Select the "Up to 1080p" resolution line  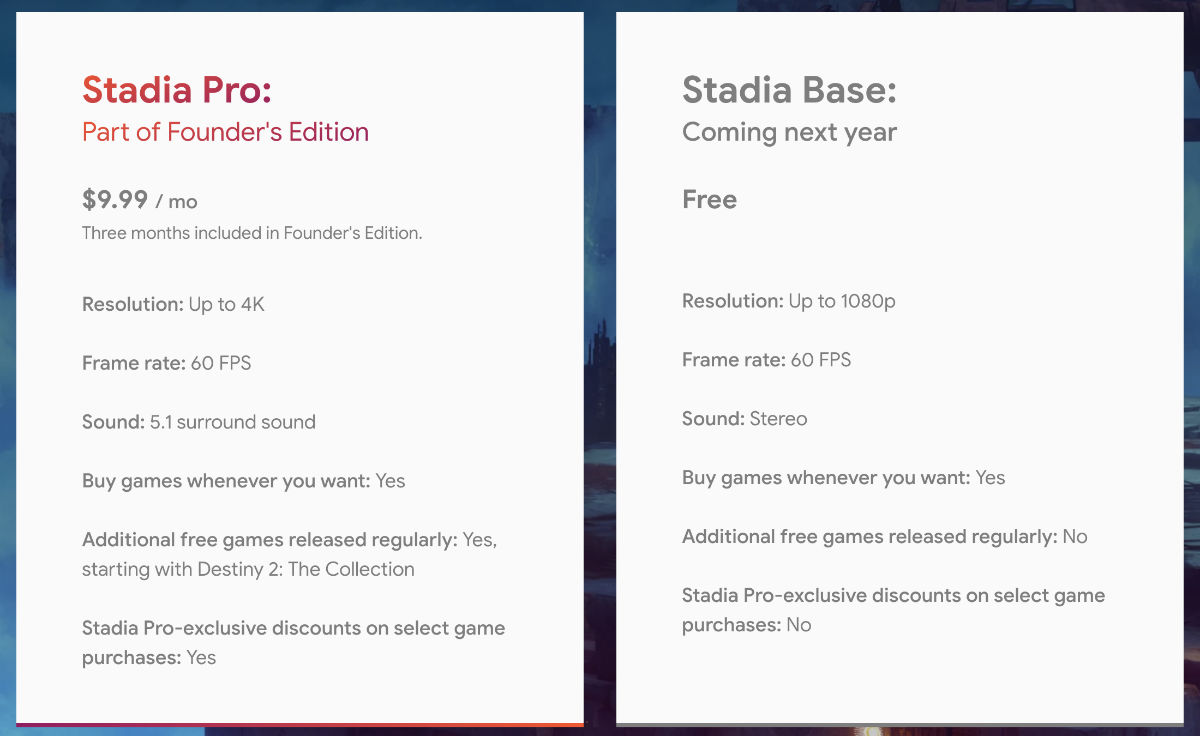point(788,301)
